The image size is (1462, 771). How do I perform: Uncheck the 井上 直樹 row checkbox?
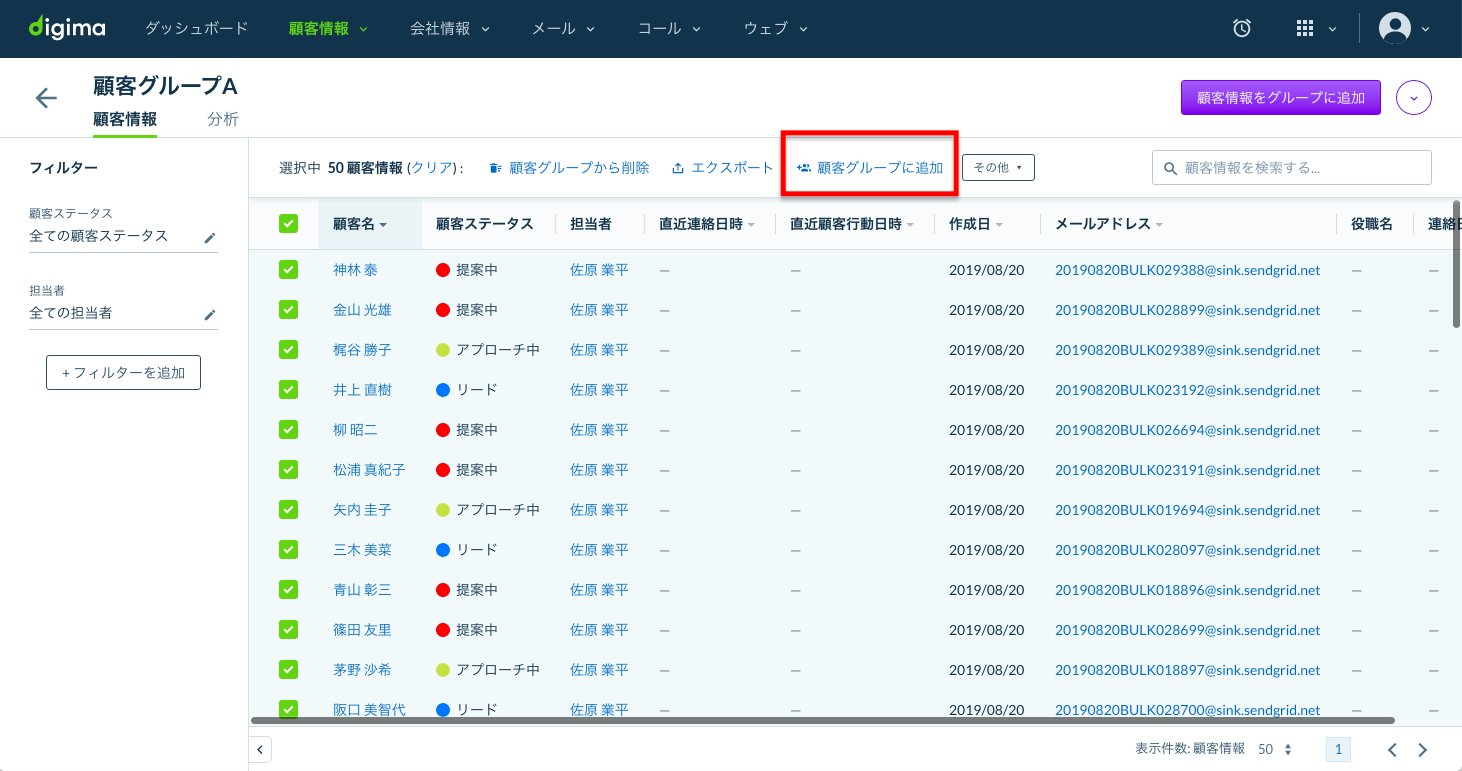288,390
